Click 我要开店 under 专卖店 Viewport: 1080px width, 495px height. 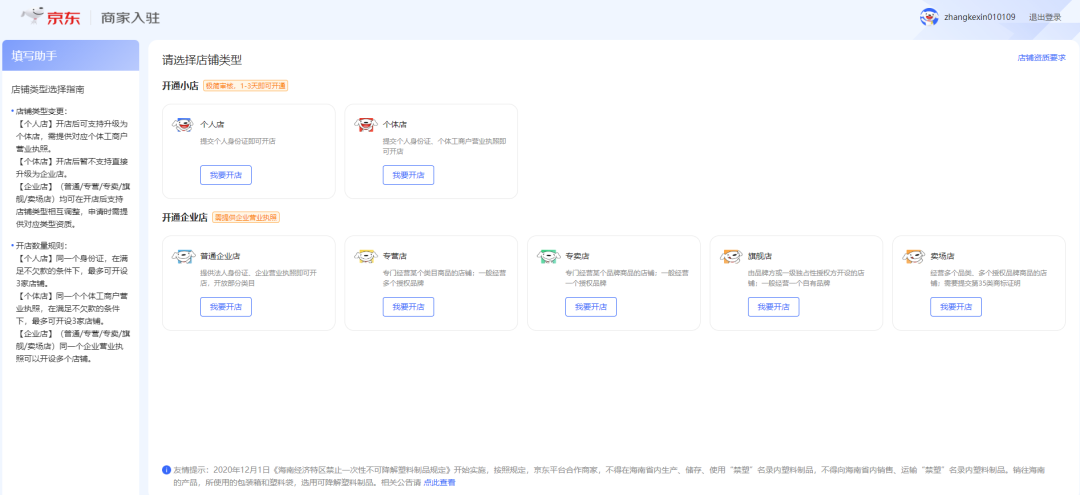point(591,307)
